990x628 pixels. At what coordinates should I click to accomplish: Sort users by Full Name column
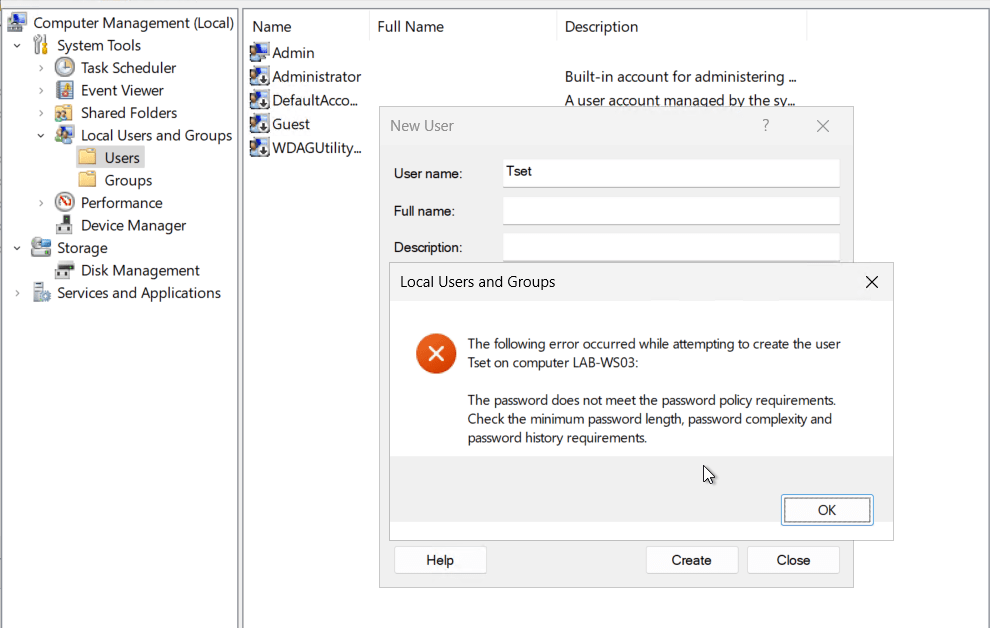410,27
